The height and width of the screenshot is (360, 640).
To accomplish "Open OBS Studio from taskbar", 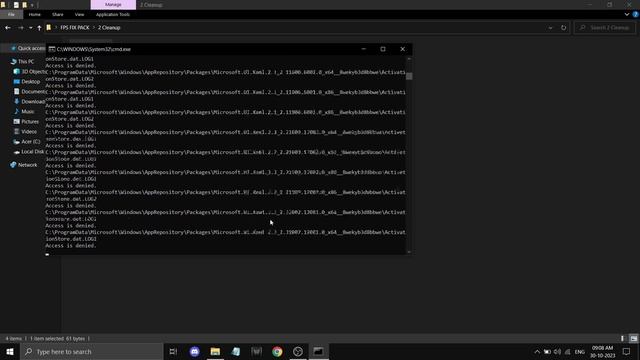I will 298,351.
